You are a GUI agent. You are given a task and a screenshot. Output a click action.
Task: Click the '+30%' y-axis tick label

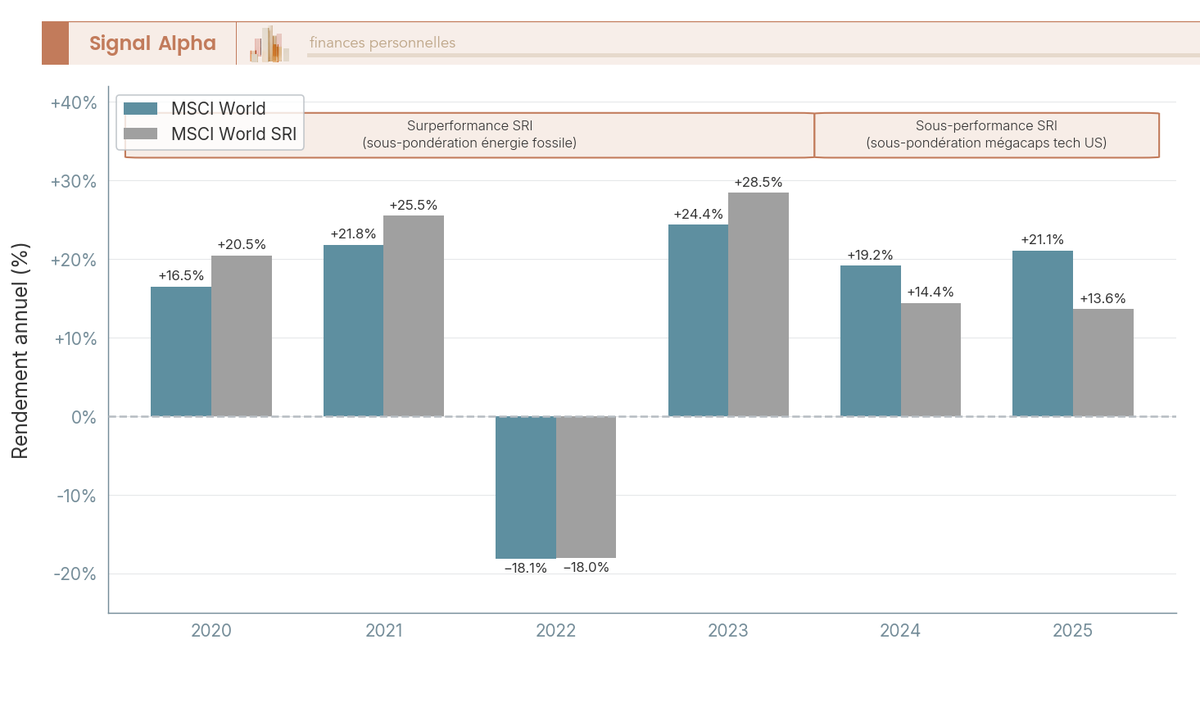(x=73, y=182)
